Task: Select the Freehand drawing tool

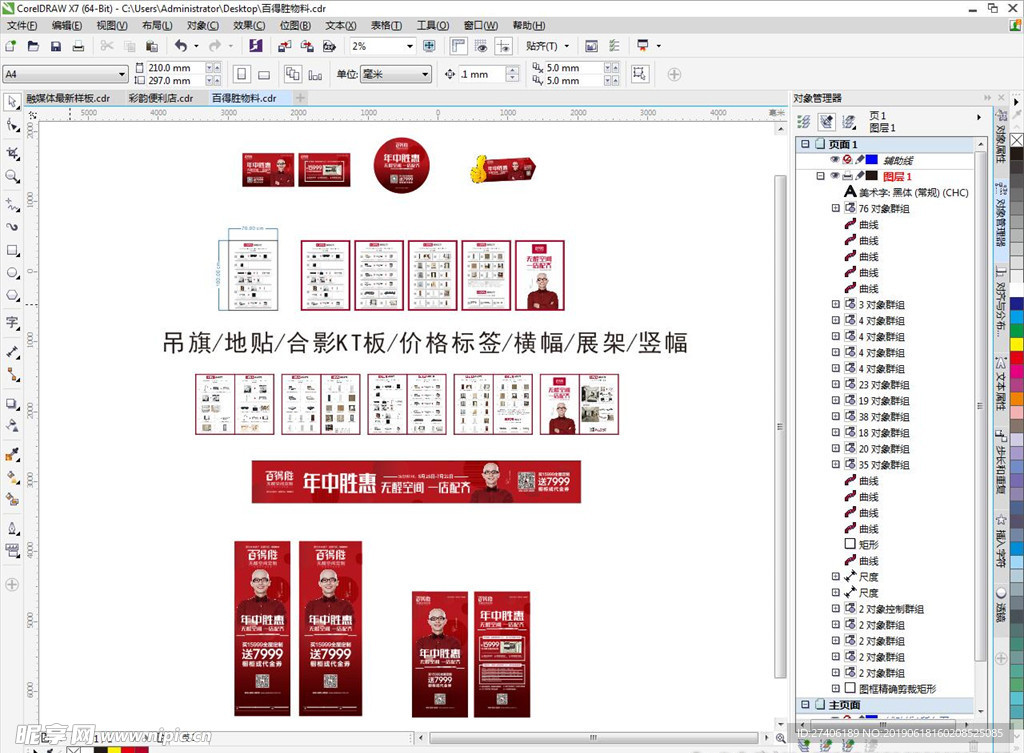Action: [x=12, y=204]
